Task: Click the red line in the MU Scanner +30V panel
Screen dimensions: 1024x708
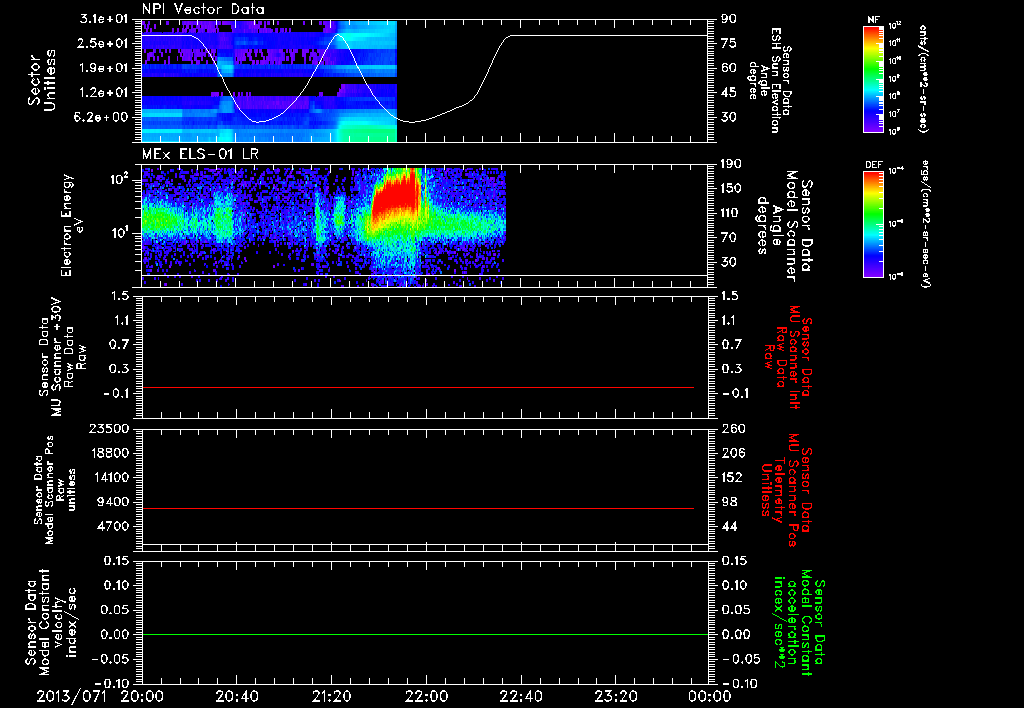Action: 418,387
